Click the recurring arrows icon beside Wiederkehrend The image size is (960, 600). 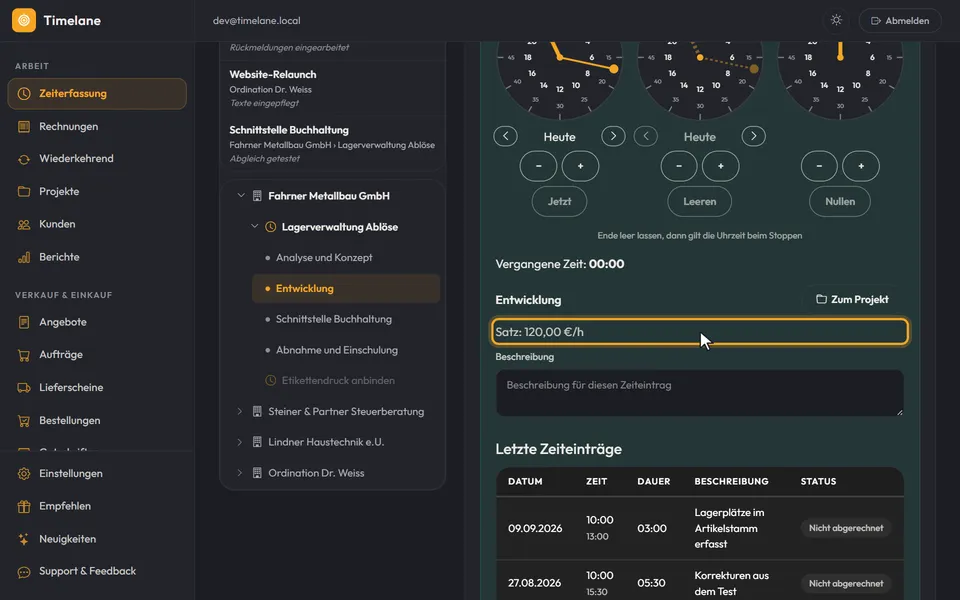(x=24, y=159)
